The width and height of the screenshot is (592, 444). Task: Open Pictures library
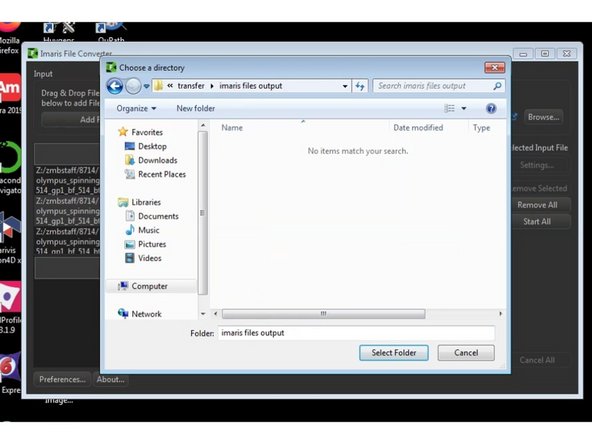pyautogui.click(x=145, y=244)
